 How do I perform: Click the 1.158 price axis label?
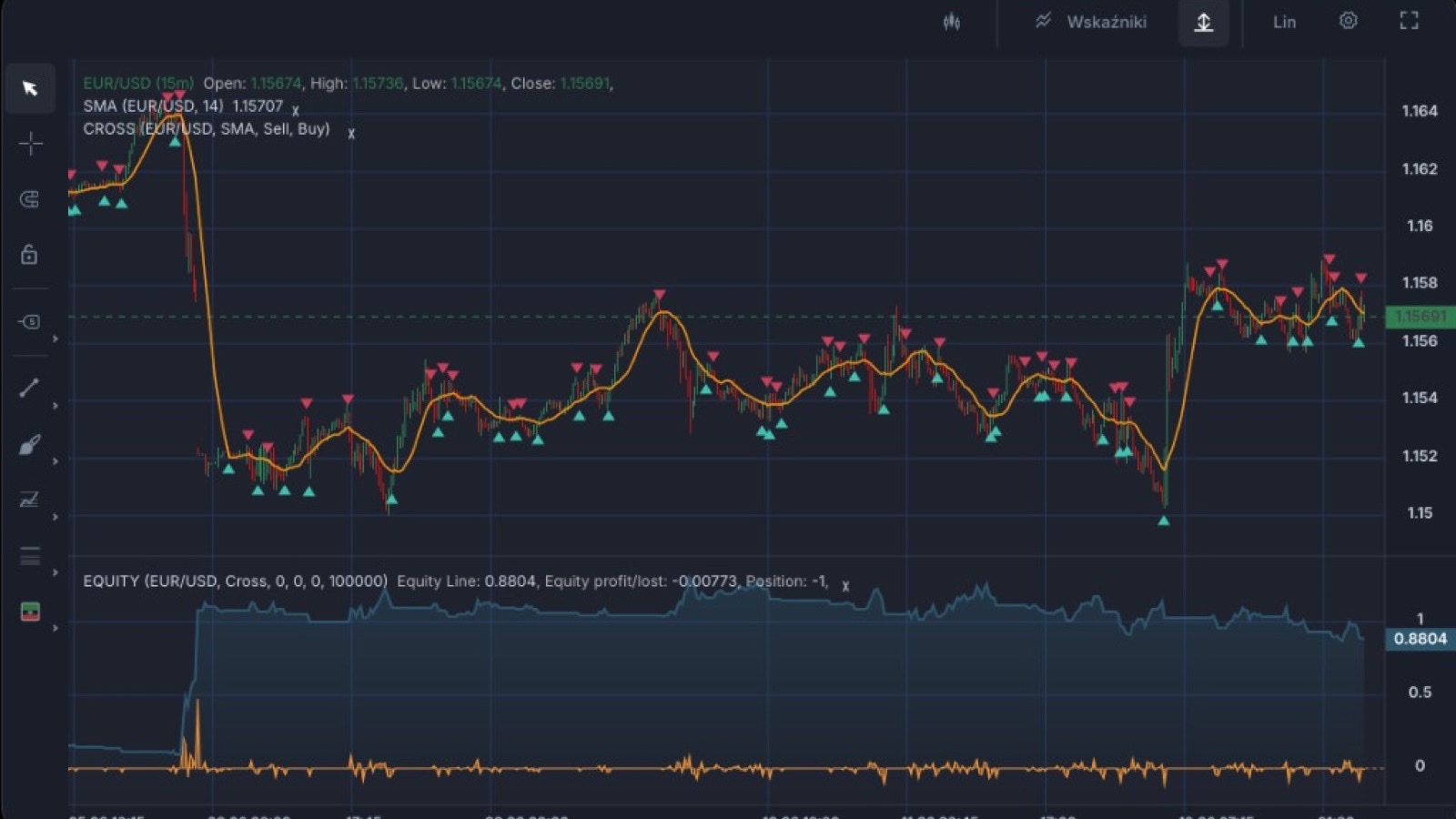(x=1420, y=283)
